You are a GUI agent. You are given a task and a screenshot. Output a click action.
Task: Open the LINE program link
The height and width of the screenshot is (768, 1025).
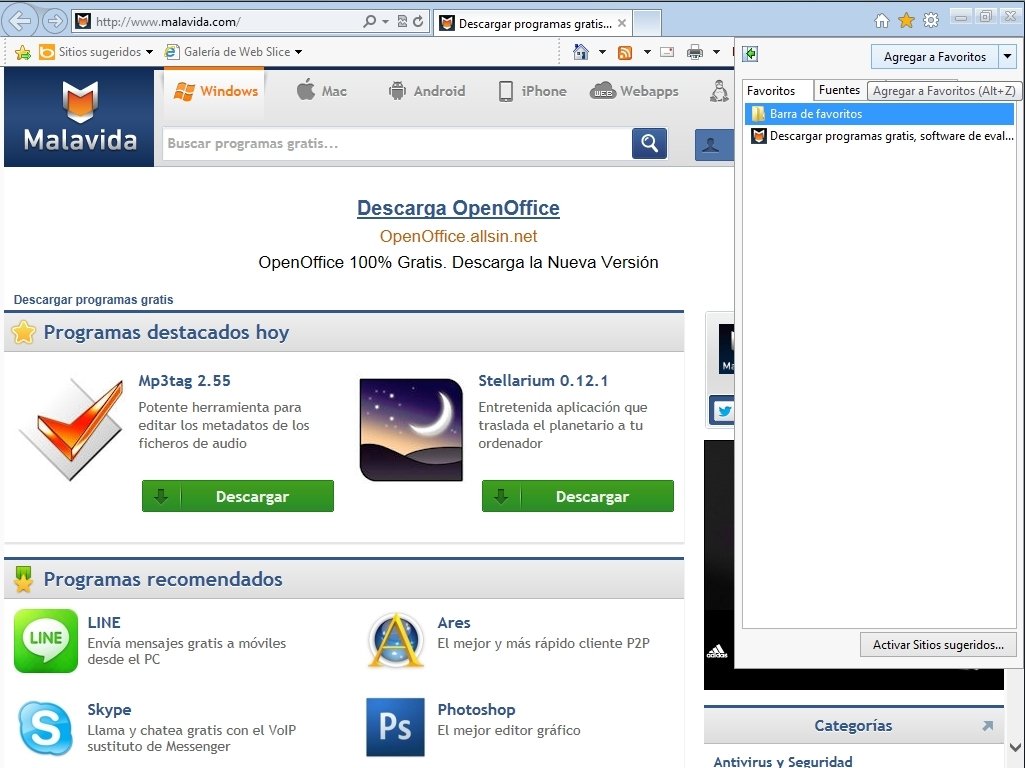104,622
